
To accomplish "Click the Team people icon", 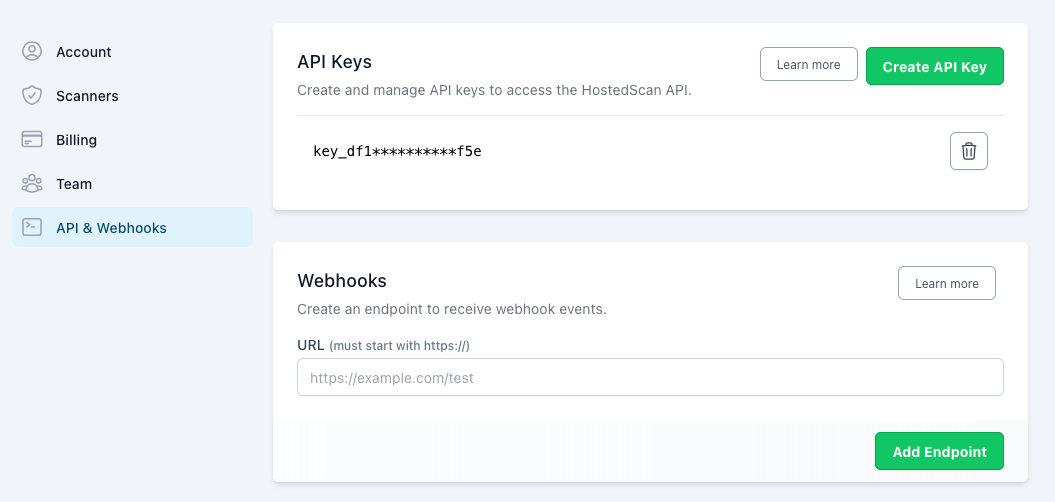I will coord(32,184).
